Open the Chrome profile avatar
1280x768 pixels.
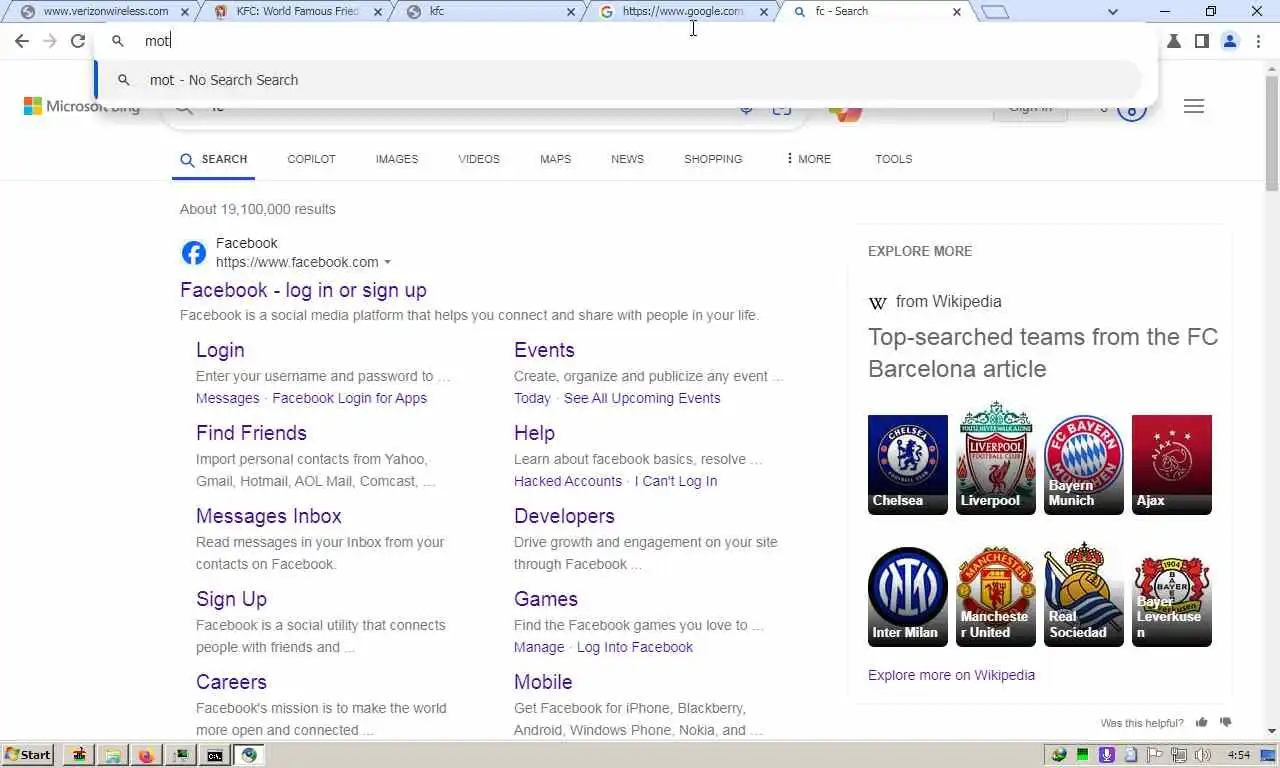click(x=1230, y=41)
